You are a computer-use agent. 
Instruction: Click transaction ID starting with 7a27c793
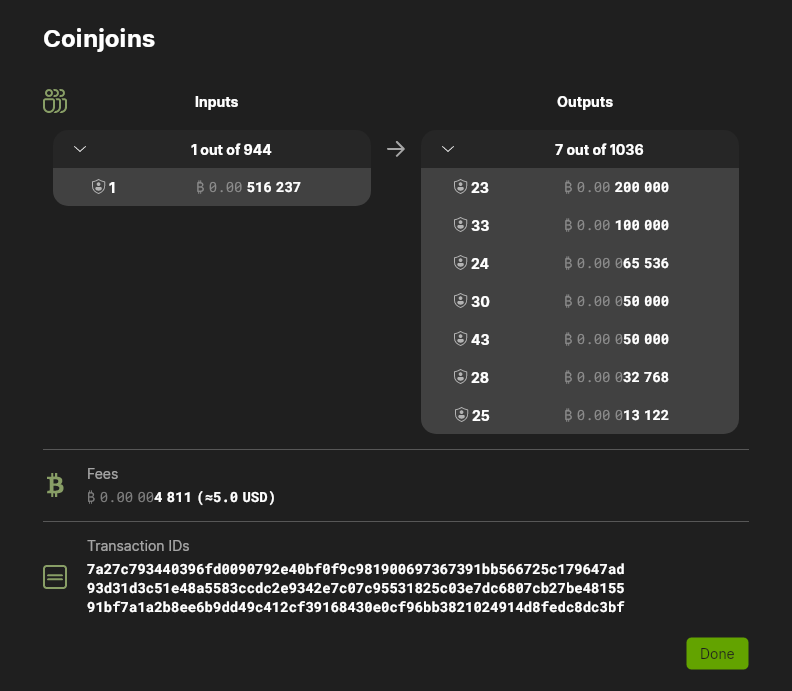(x=356, y=569)
